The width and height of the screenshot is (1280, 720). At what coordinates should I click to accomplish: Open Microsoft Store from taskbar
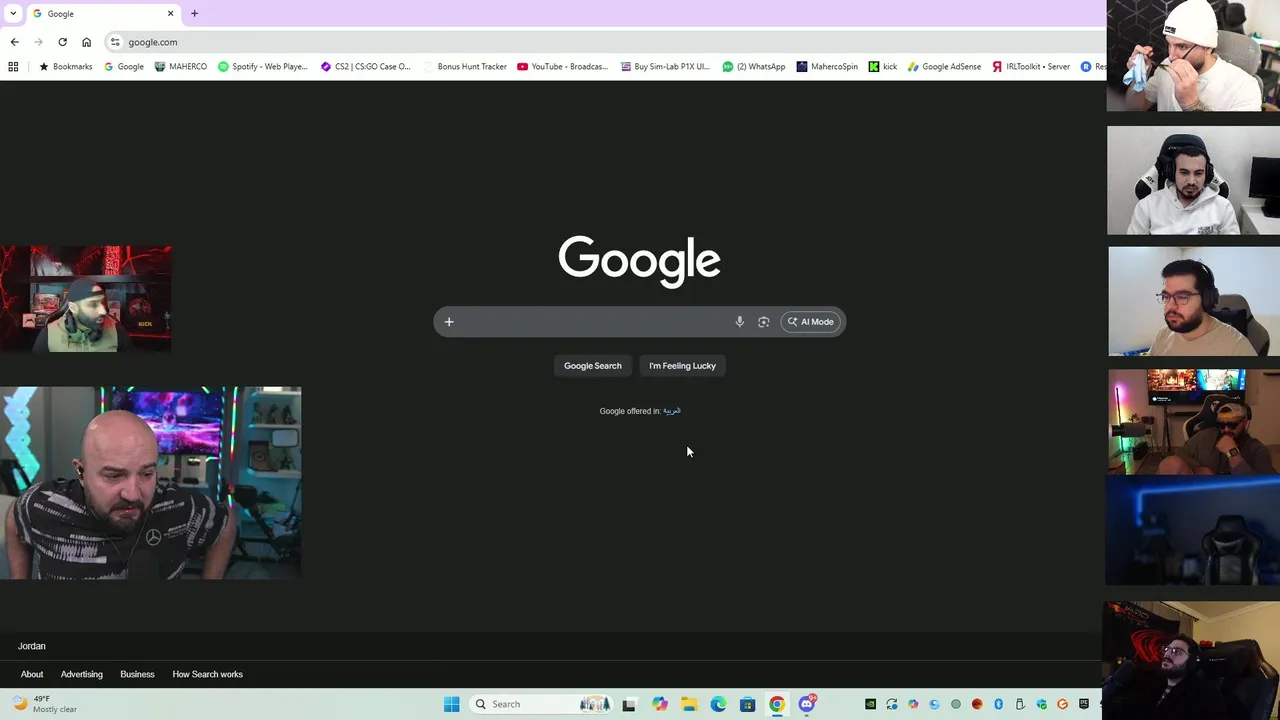[x=747, y=704]
